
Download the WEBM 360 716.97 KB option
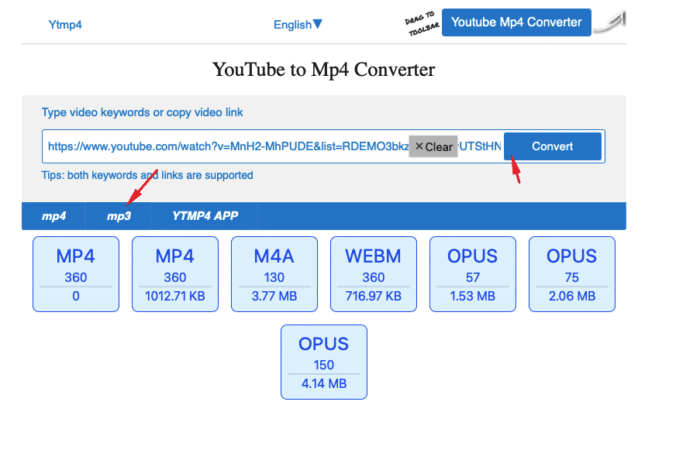373,274
